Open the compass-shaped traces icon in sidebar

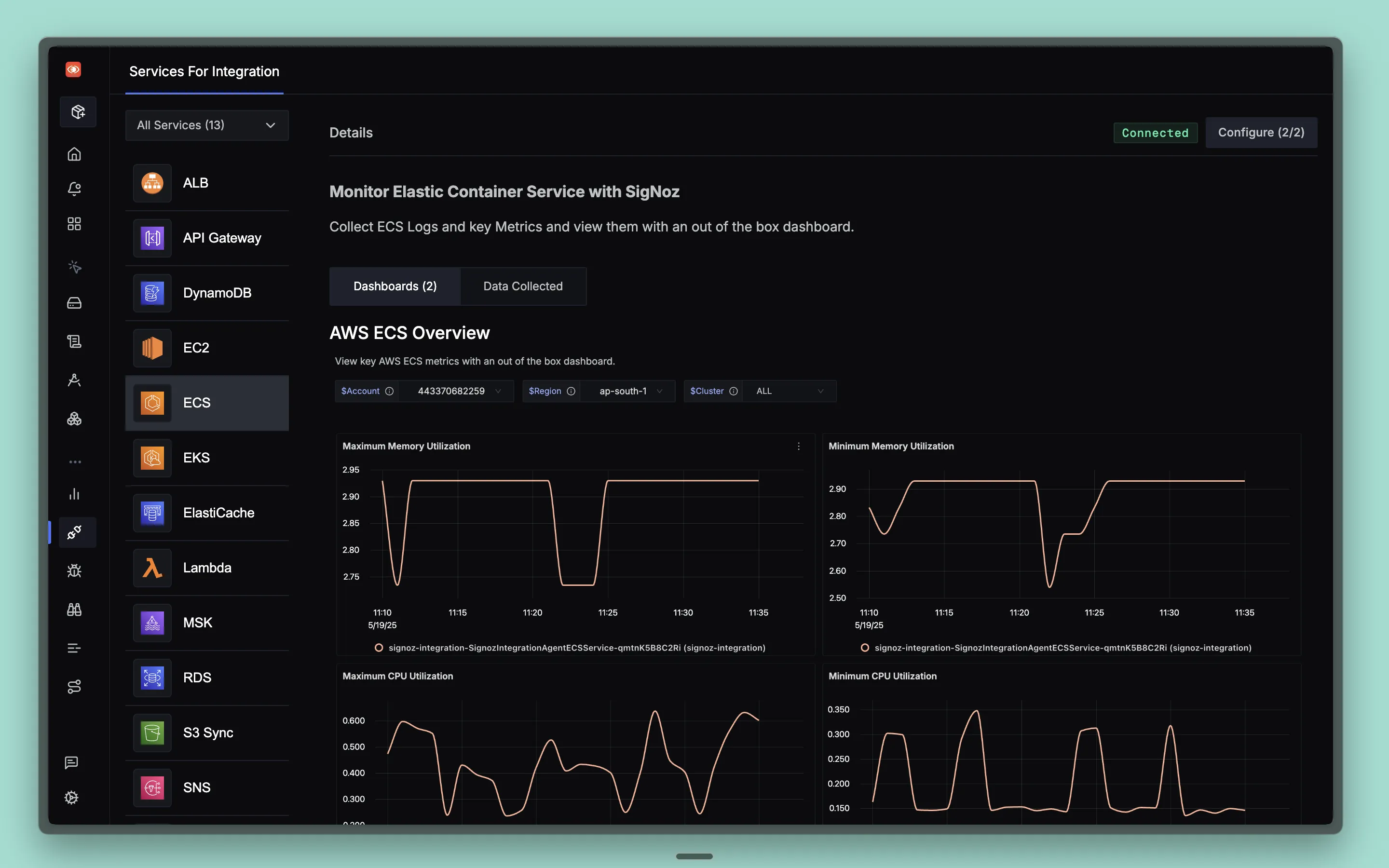[74, 380]
